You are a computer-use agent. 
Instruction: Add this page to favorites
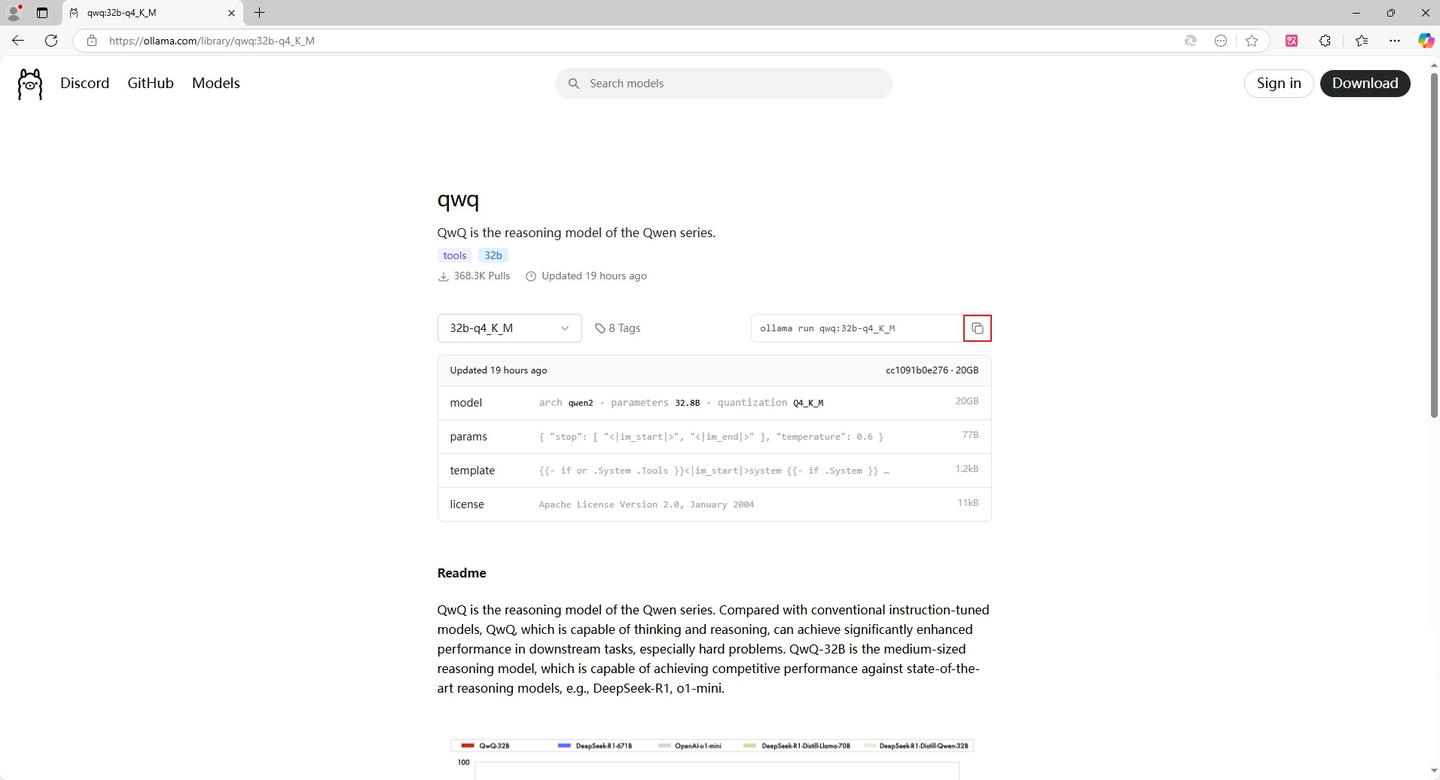coord(1251,41)
